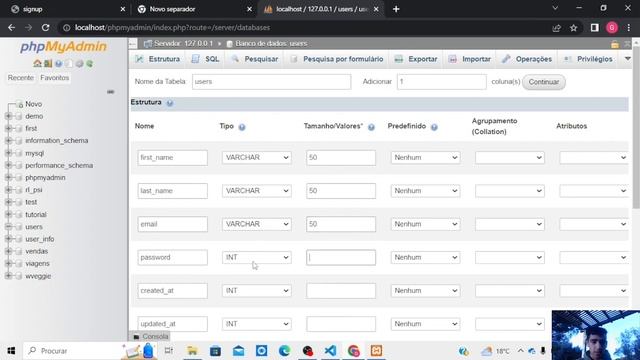This screenshot has height=360, width=640.
Task: Open Visual Studio Code from taskbar
Action: coord(330,351)
